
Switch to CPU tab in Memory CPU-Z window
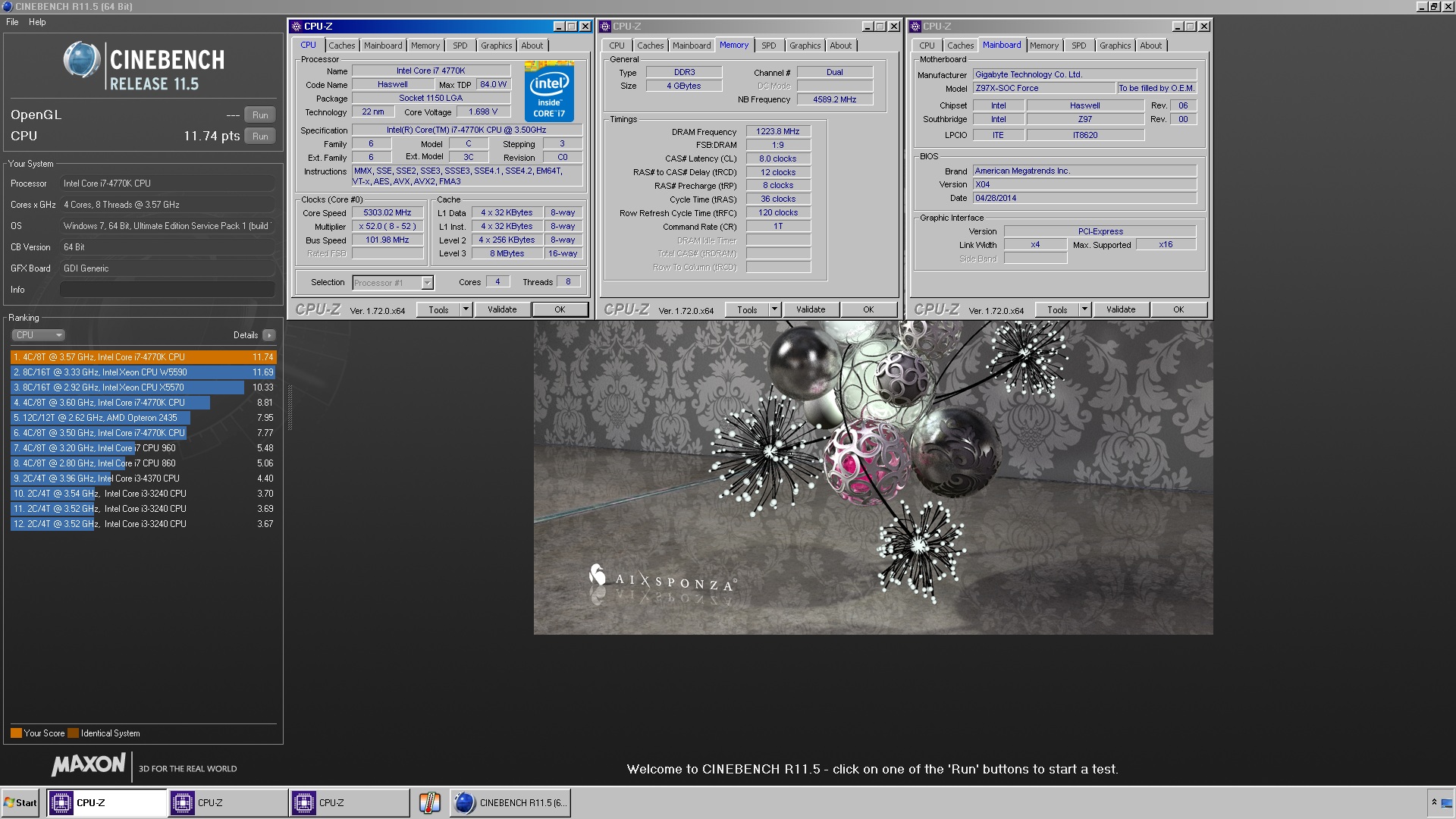(617, 45)
